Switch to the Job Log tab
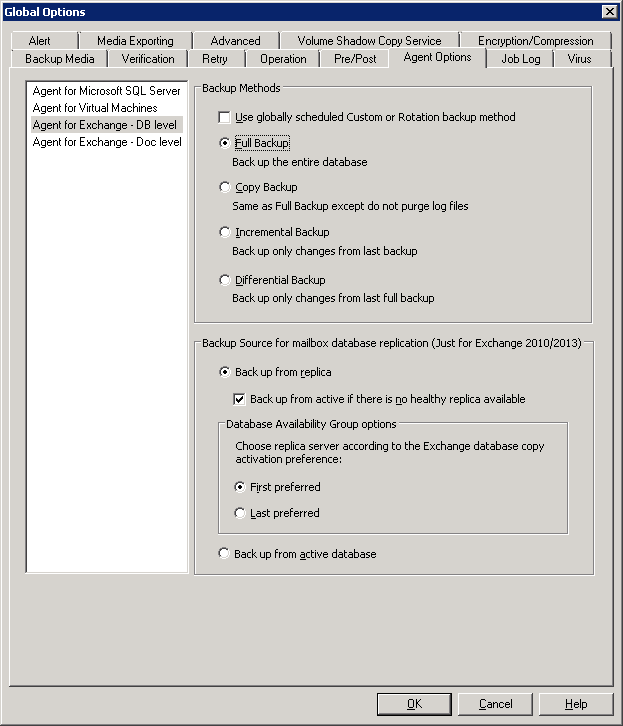The image size is (623, 726). pyautogui.click(x=520, y=59)
